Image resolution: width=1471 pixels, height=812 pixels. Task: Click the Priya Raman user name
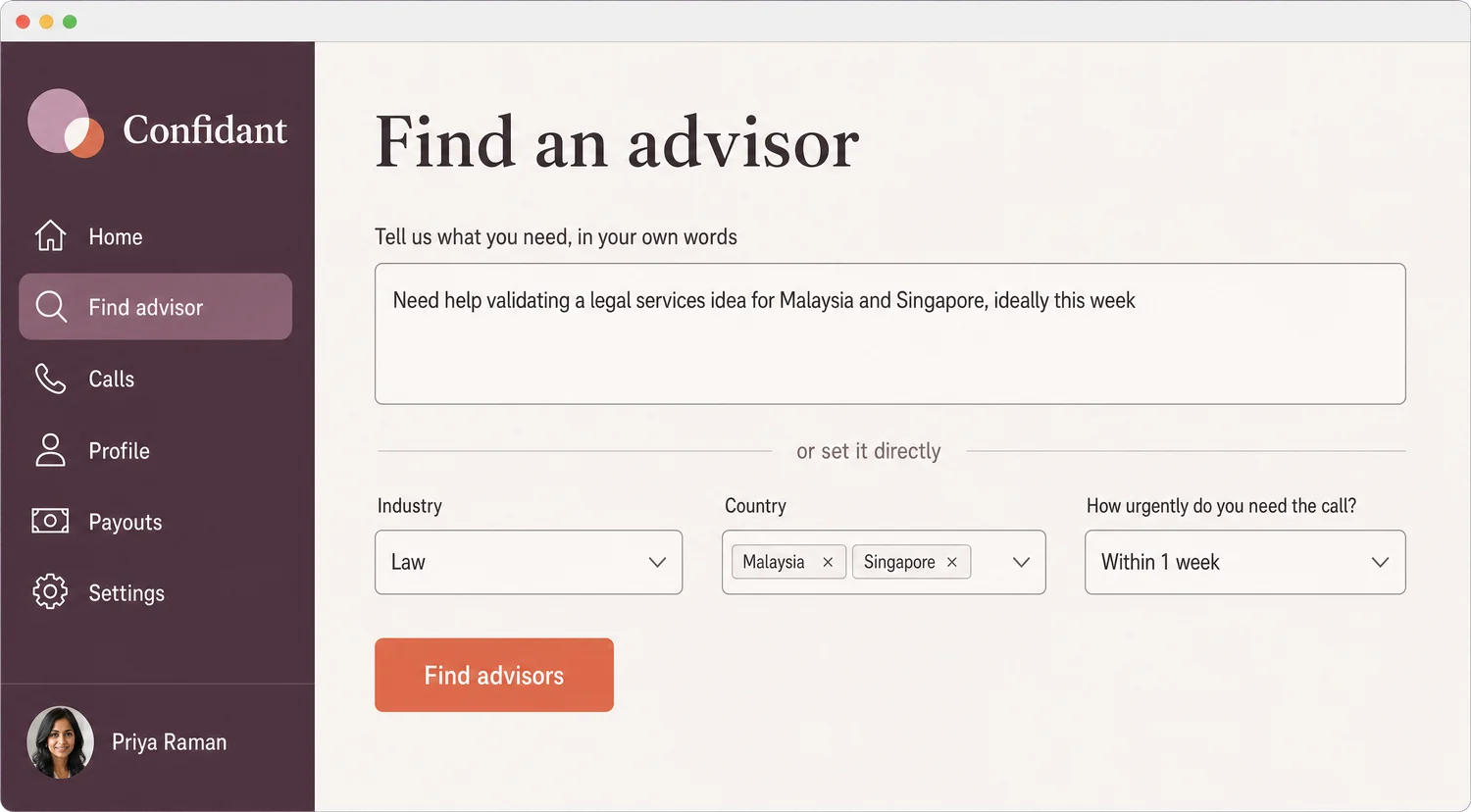169,742
